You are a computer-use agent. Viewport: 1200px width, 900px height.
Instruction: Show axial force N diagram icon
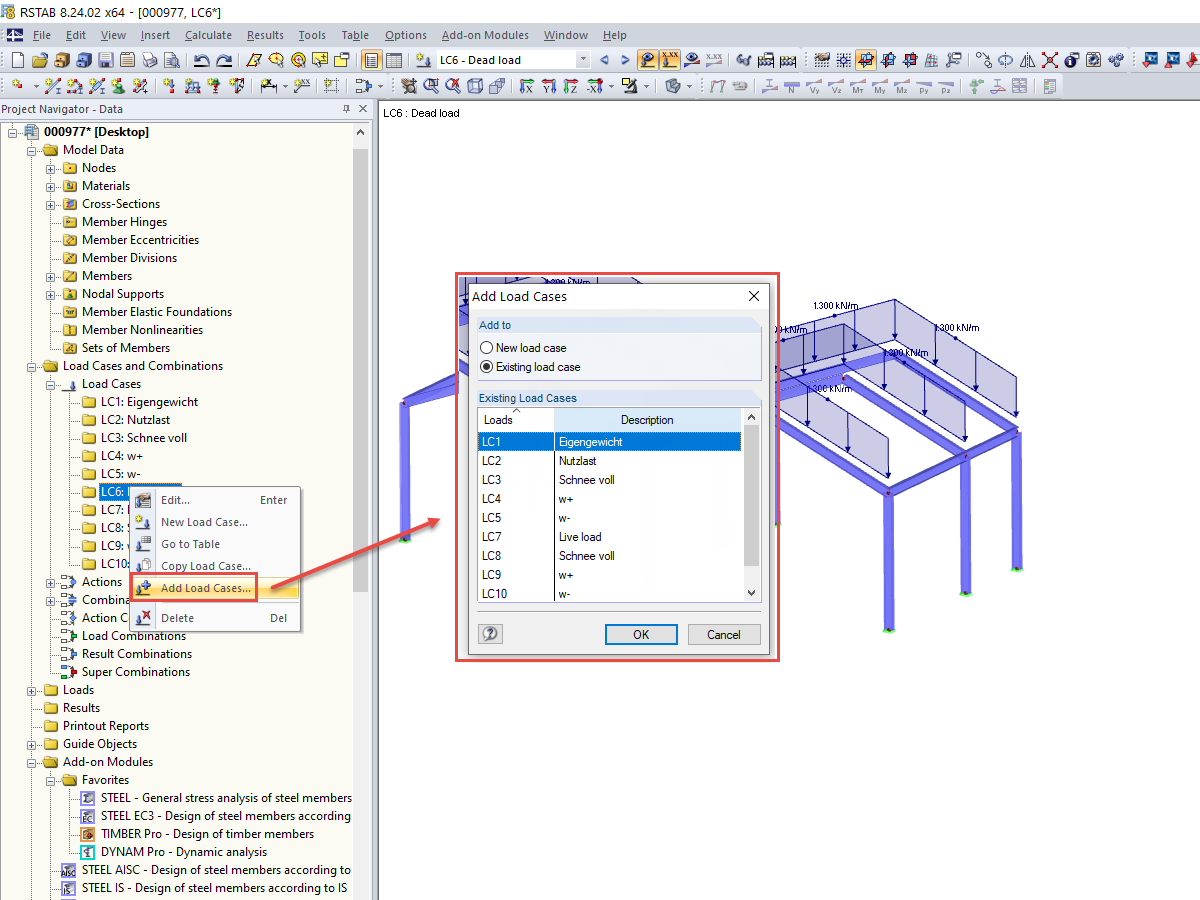pos(791,86)
